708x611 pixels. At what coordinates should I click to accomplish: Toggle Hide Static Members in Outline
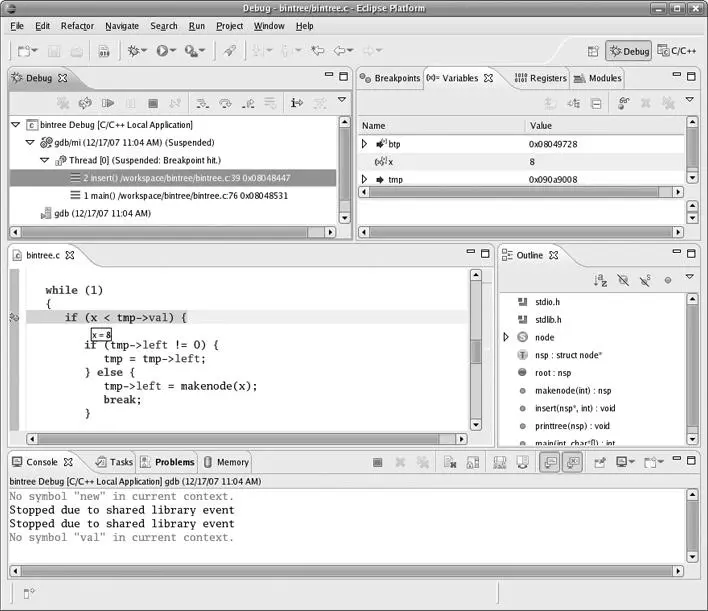coord(645,282)
